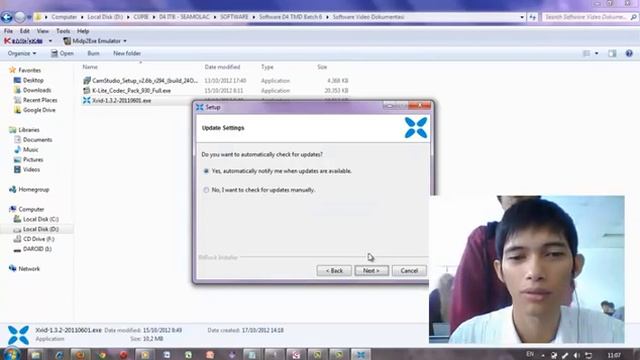Show the preview pane icon
Screen dimensions: 640x360
(612, 53)
